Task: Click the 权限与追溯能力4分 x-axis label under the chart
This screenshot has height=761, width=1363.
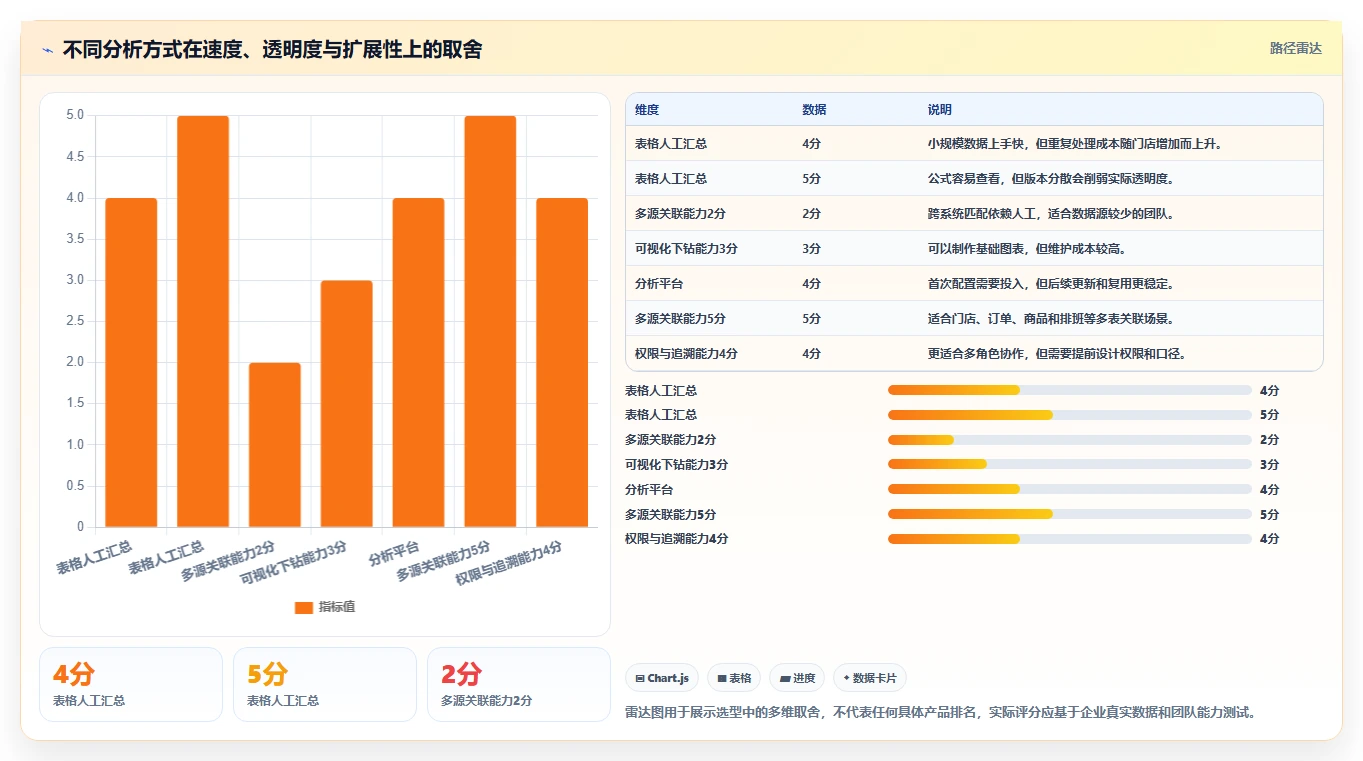Action: [509, 563]
